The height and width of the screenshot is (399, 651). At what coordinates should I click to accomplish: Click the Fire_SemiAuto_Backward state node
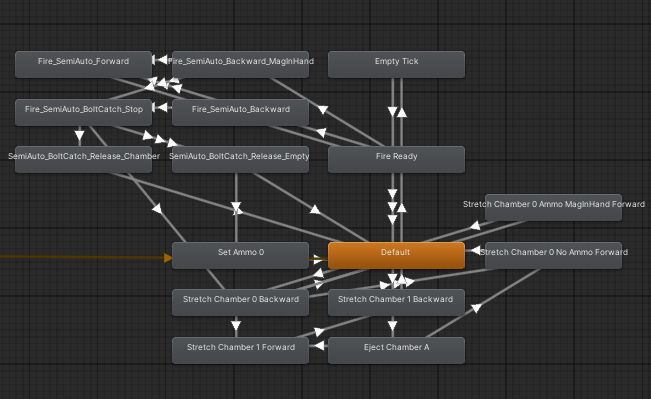(240, 112)
